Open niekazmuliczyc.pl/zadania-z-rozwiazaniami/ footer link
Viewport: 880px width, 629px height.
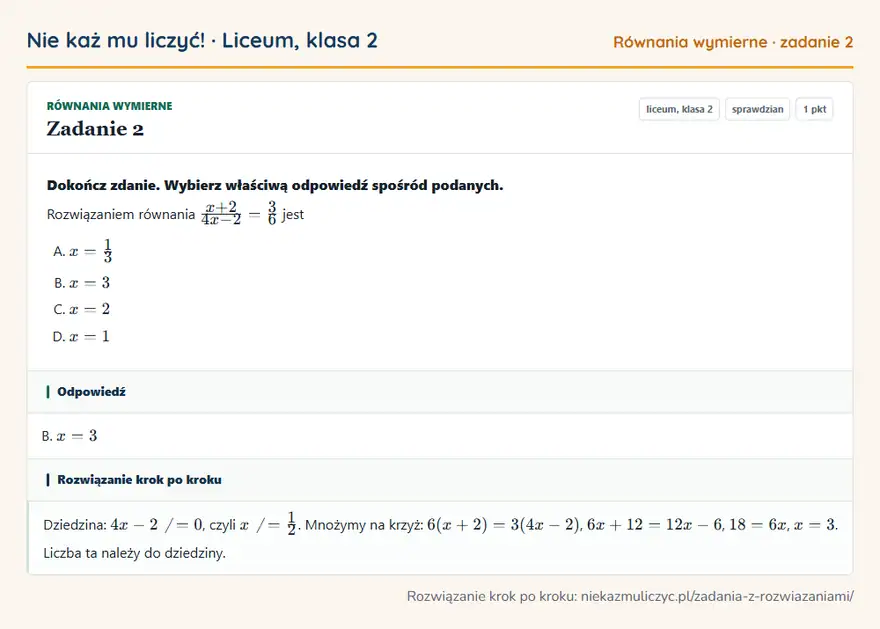tap(717, 596)
